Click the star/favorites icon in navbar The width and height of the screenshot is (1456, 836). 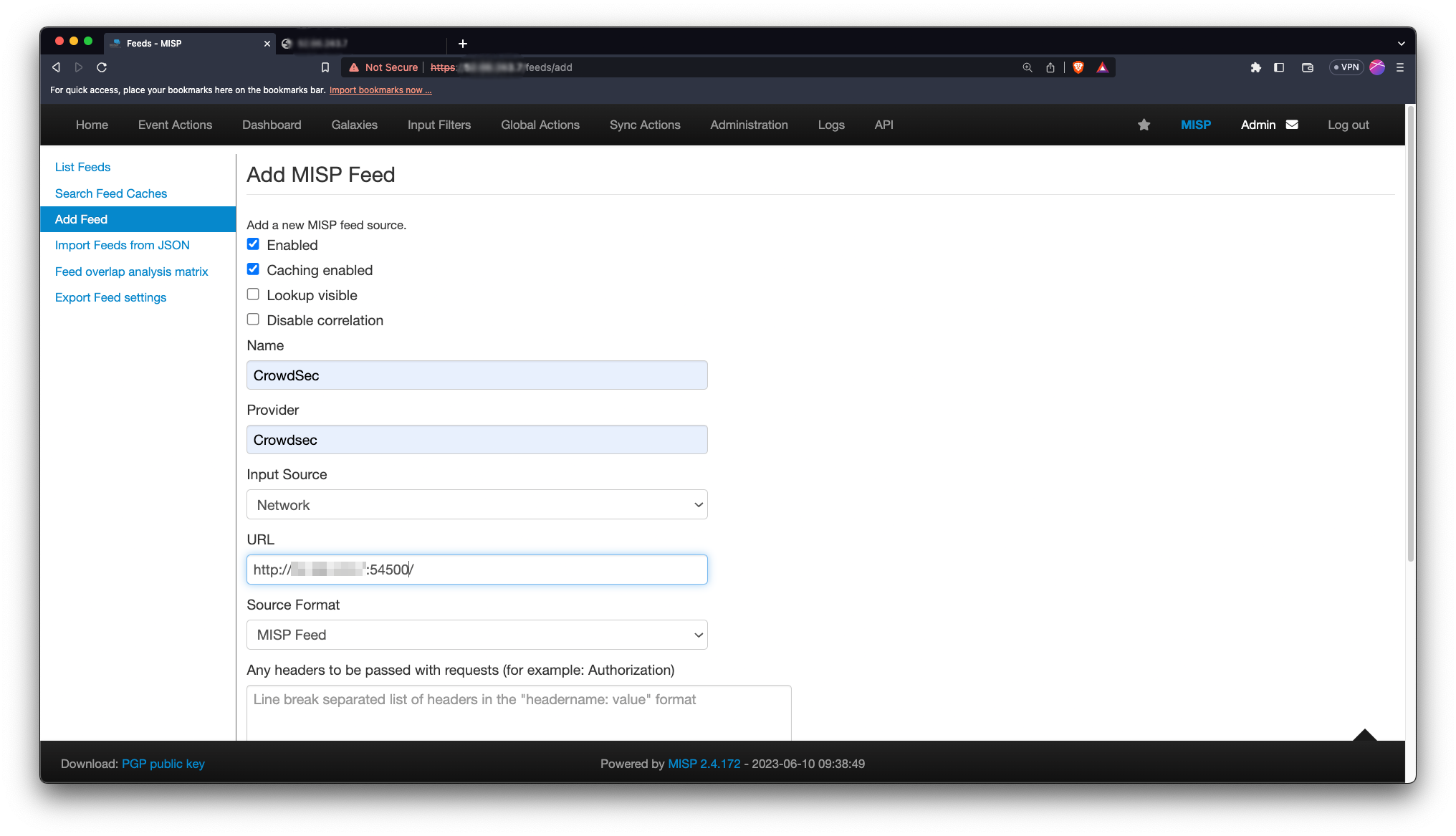[x=1145, y=124]
